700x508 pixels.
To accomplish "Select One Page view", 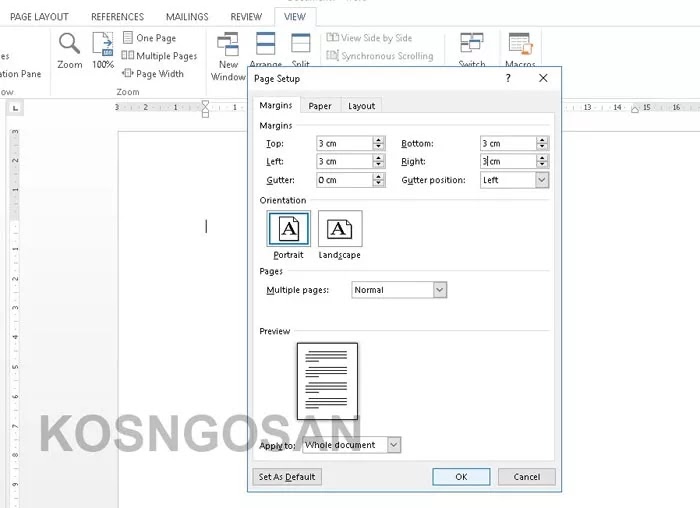I will click(150, 38).
